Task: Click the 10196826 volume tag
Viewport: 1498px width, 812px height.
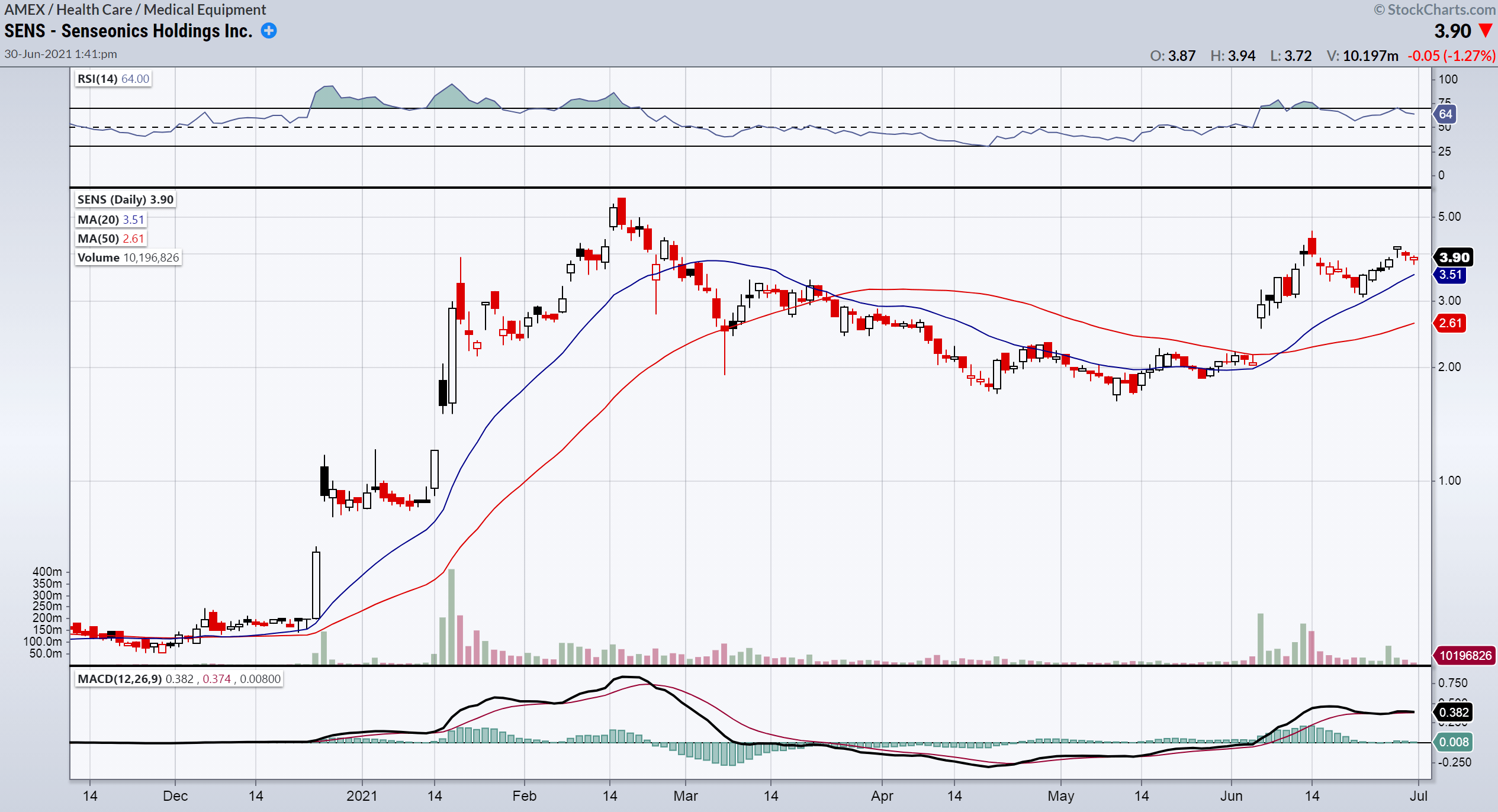Action: 1465,655
